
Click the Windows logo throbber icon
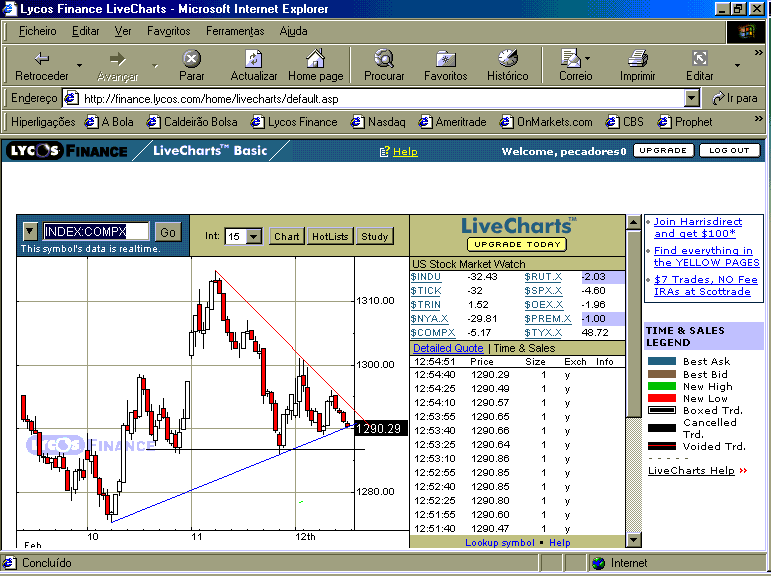tap(746, 31)
